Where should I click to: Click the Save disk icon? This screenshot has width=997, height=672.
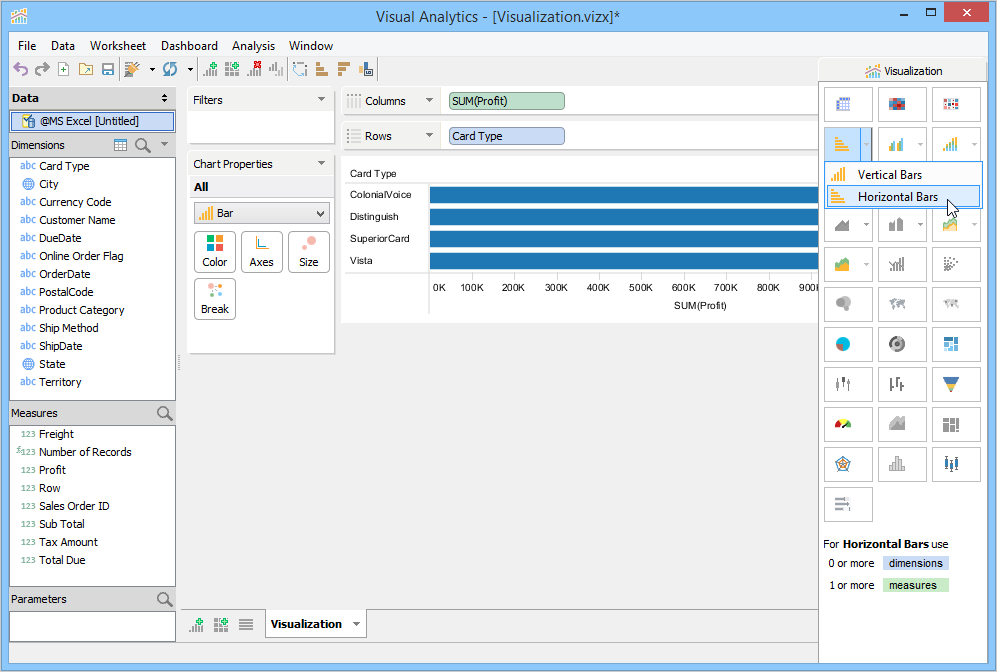point(108,69)
